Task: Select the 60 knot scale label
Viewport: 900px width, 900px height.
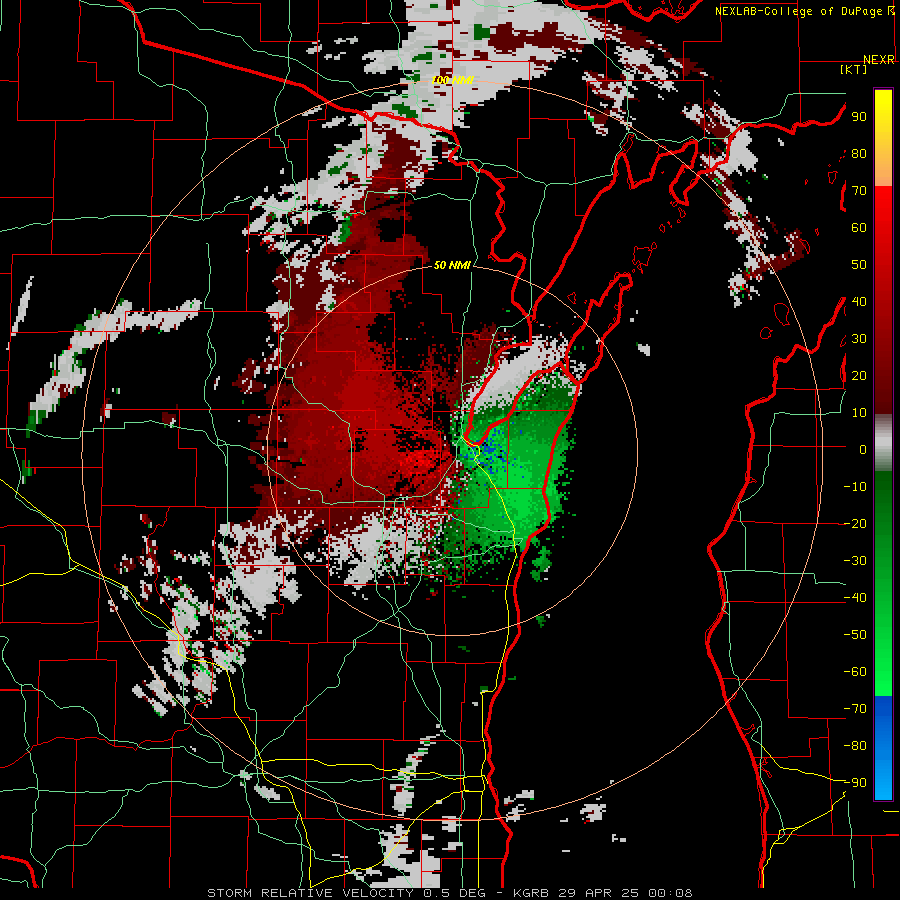Action: coord(859,228)
